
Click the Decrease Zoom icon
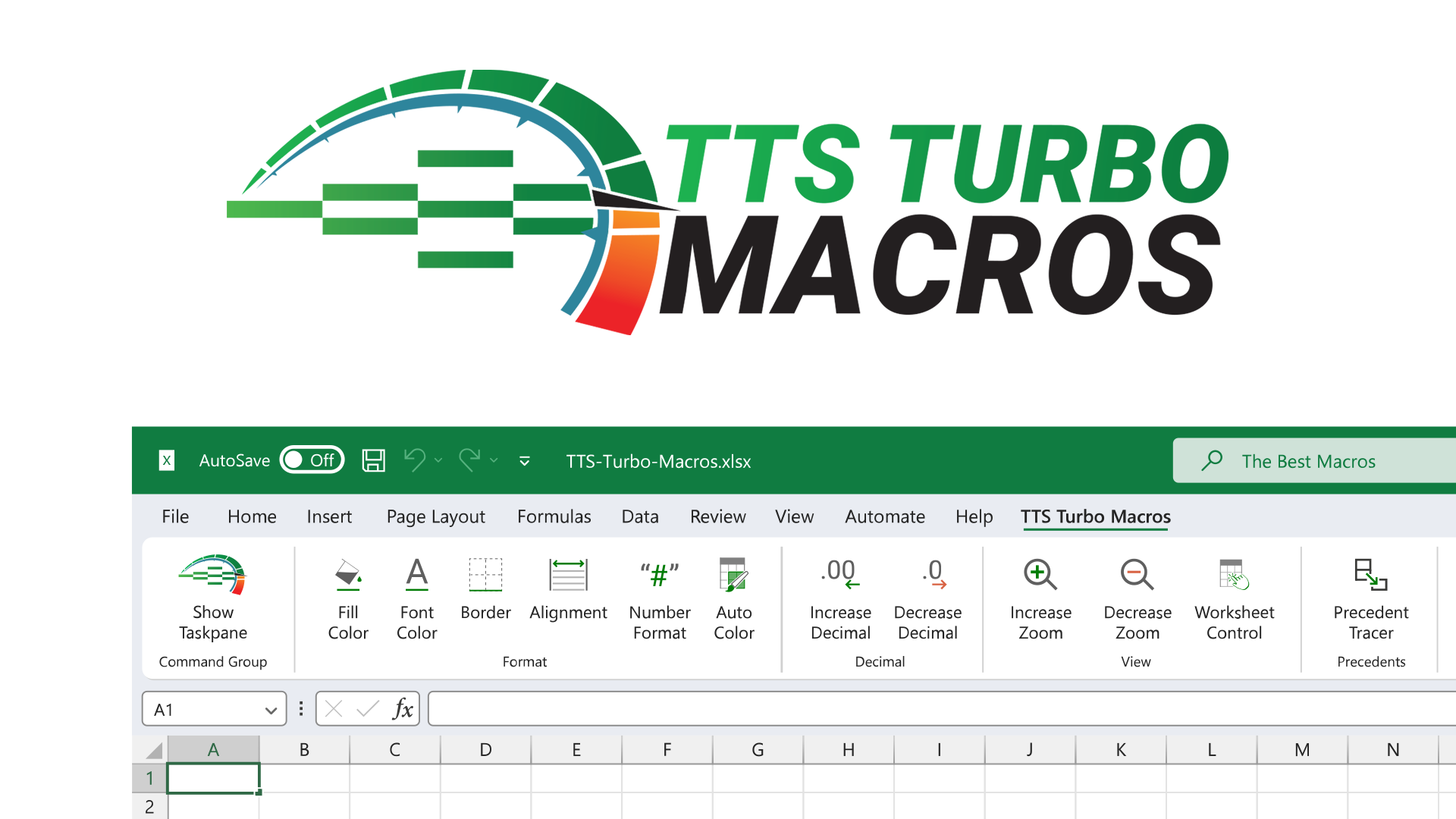point(1137,575)
